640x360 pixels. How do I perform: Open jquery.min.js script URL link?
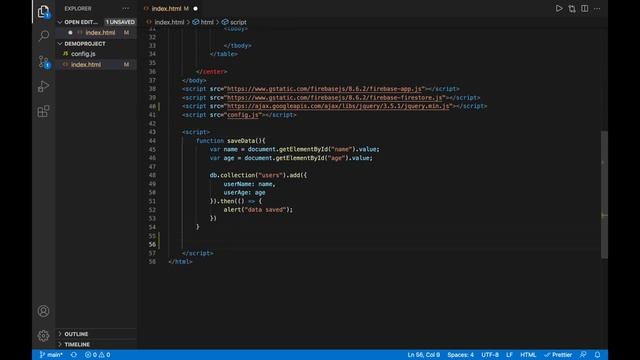click(338, 106)
